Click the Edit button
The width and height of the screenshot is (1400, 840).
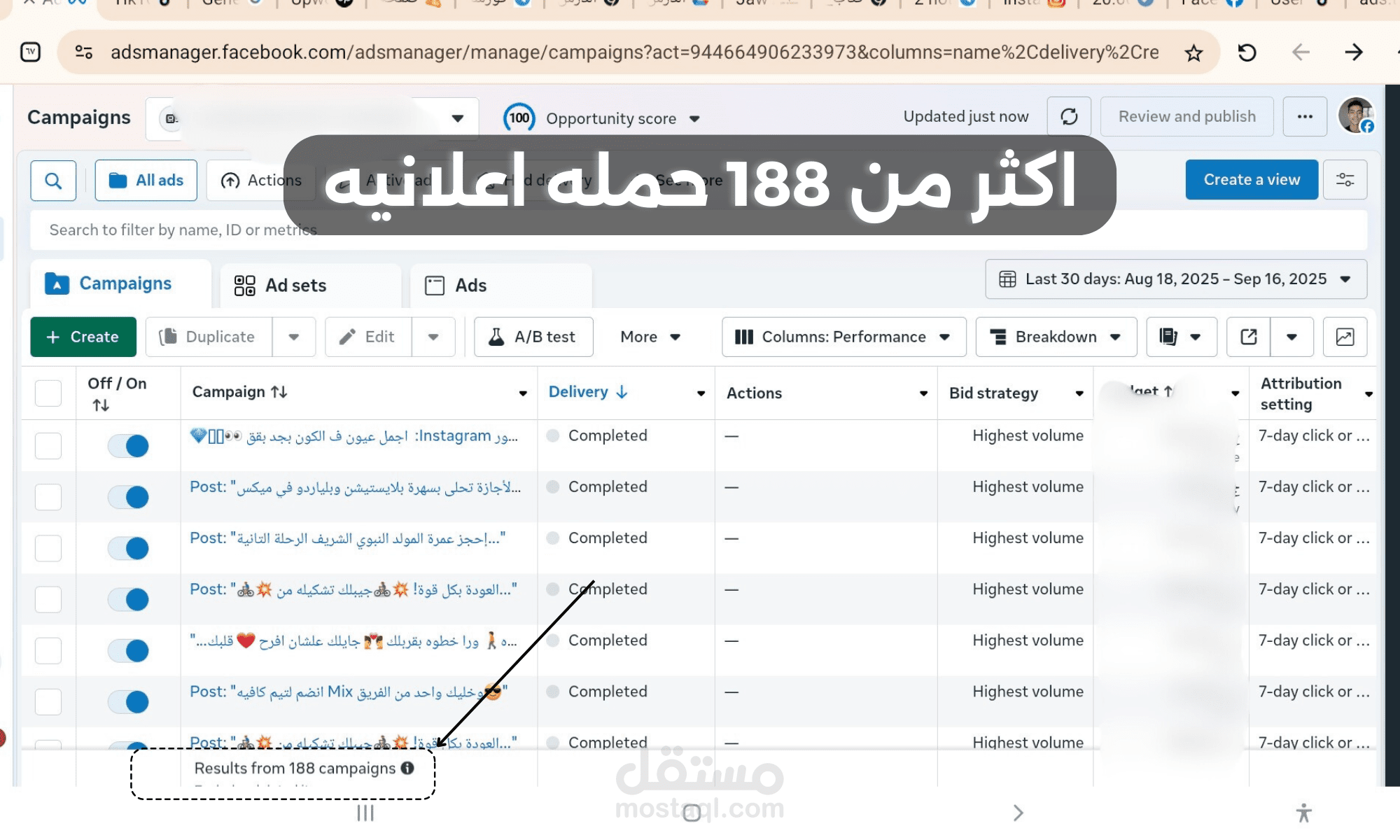click(369, 337)
